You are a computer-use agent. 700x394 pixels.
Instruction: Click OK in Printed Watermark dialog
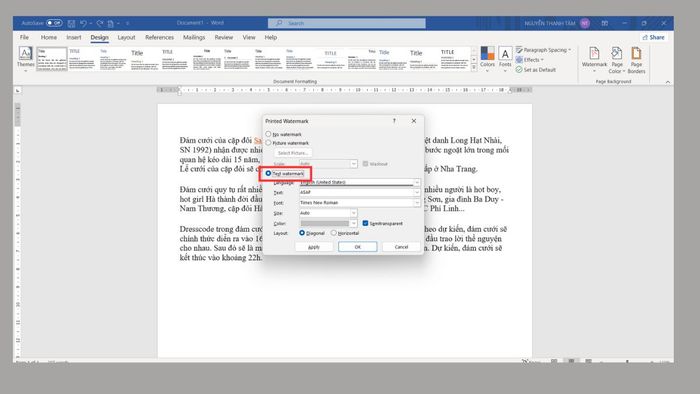click(358, 247)
